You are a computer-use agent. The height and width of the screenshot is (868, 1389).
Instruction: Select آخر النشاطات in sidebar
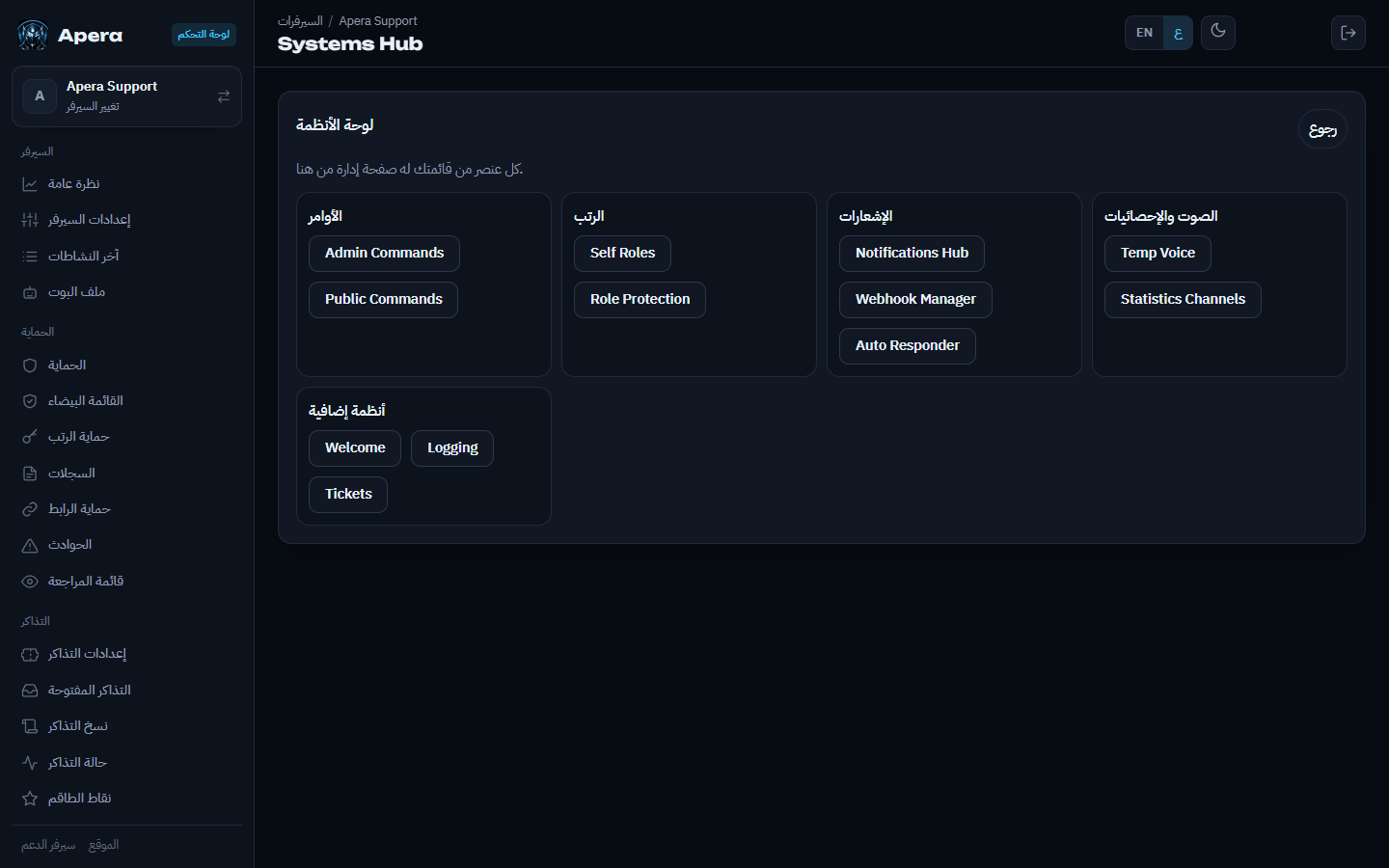pos(126,257)
